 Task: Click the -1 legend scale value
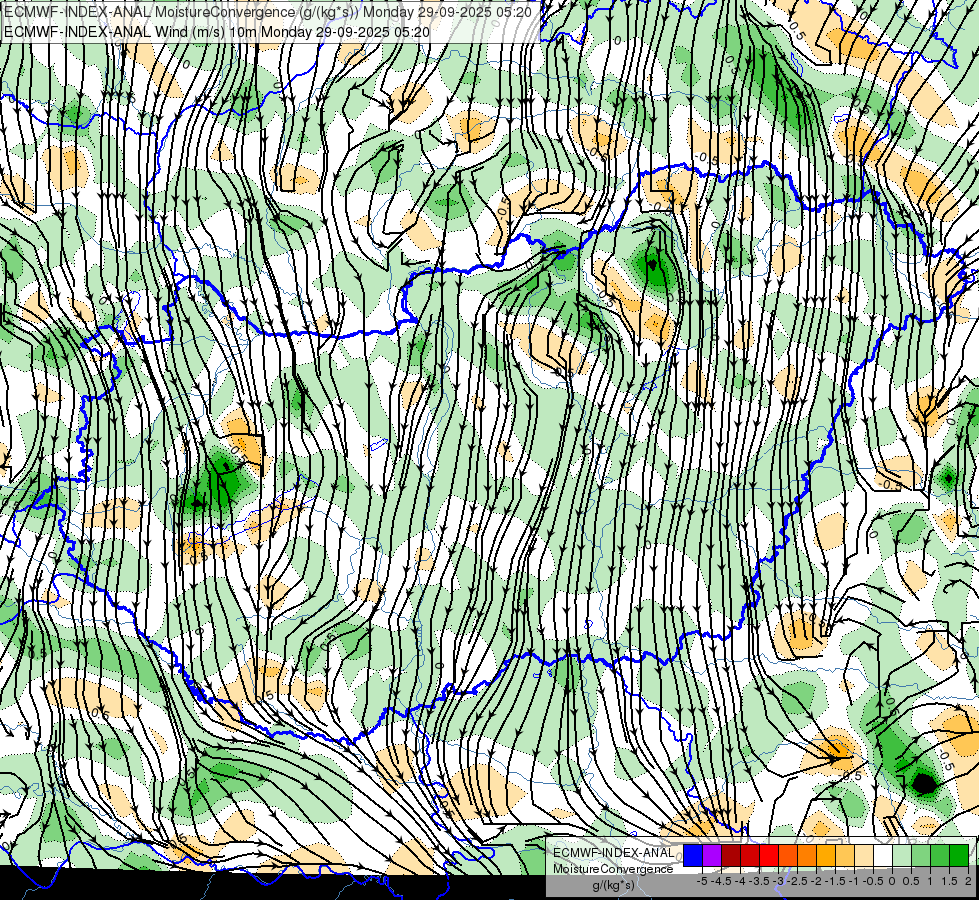point(854,881)
